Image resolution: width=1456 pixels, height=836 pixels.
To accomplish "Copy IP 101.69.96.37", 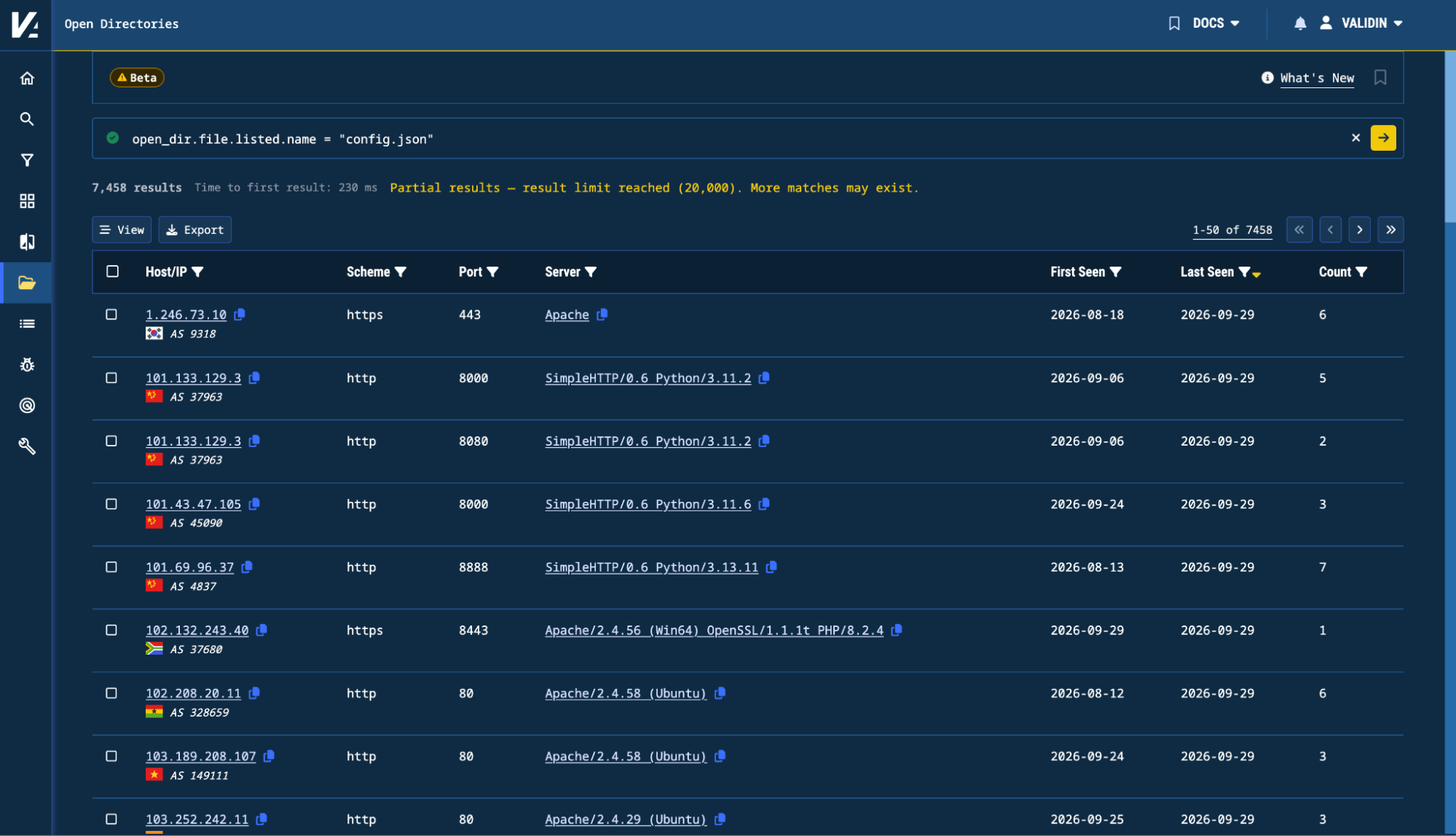I will (247, 567).
